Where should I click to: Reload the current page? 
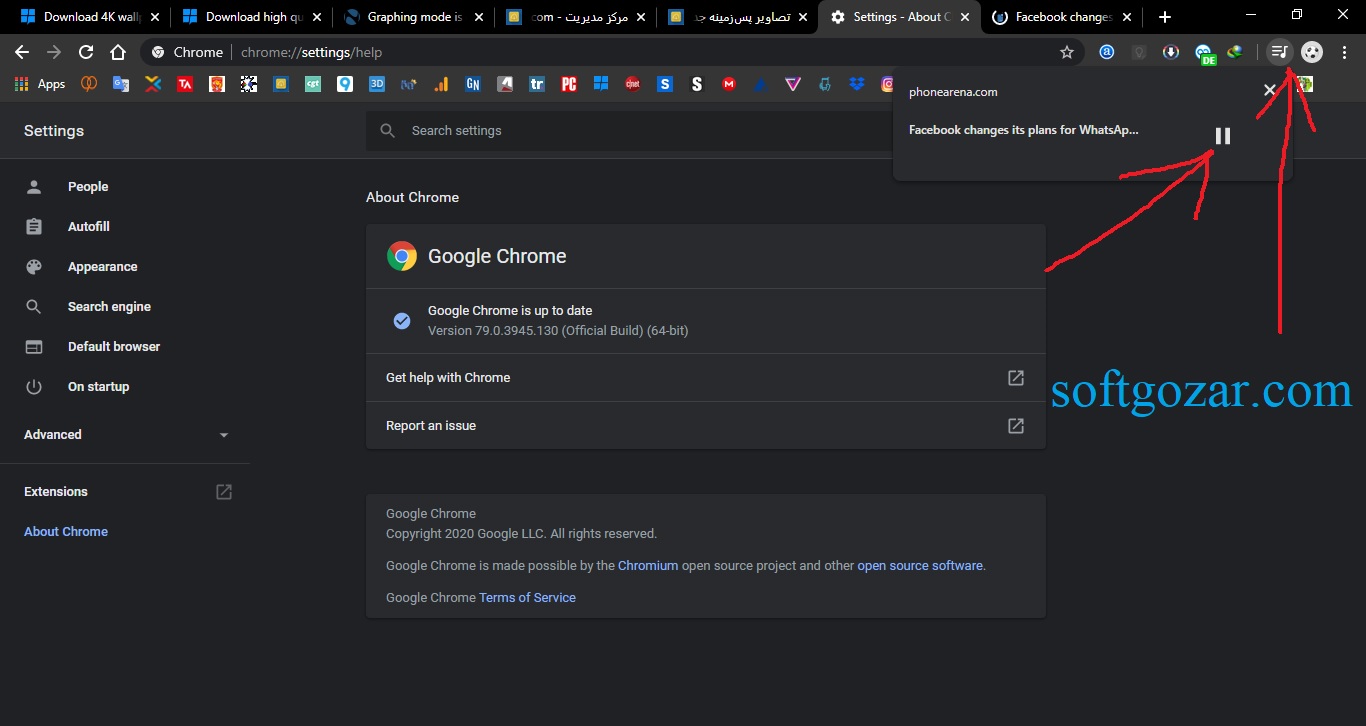[x=86, y=52]
